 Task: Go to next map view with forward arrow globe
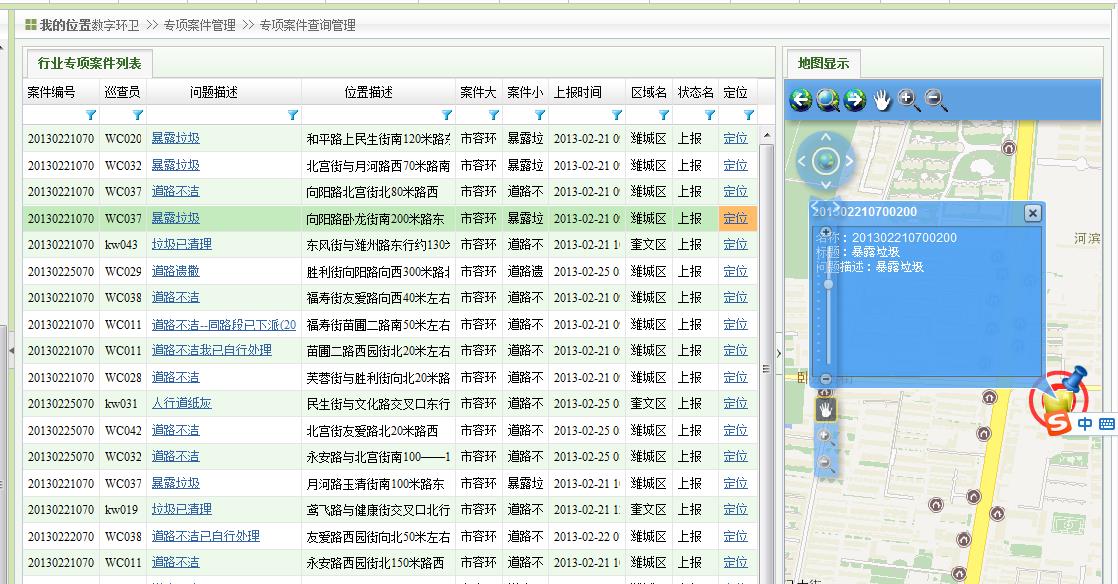tap(855, 101)
